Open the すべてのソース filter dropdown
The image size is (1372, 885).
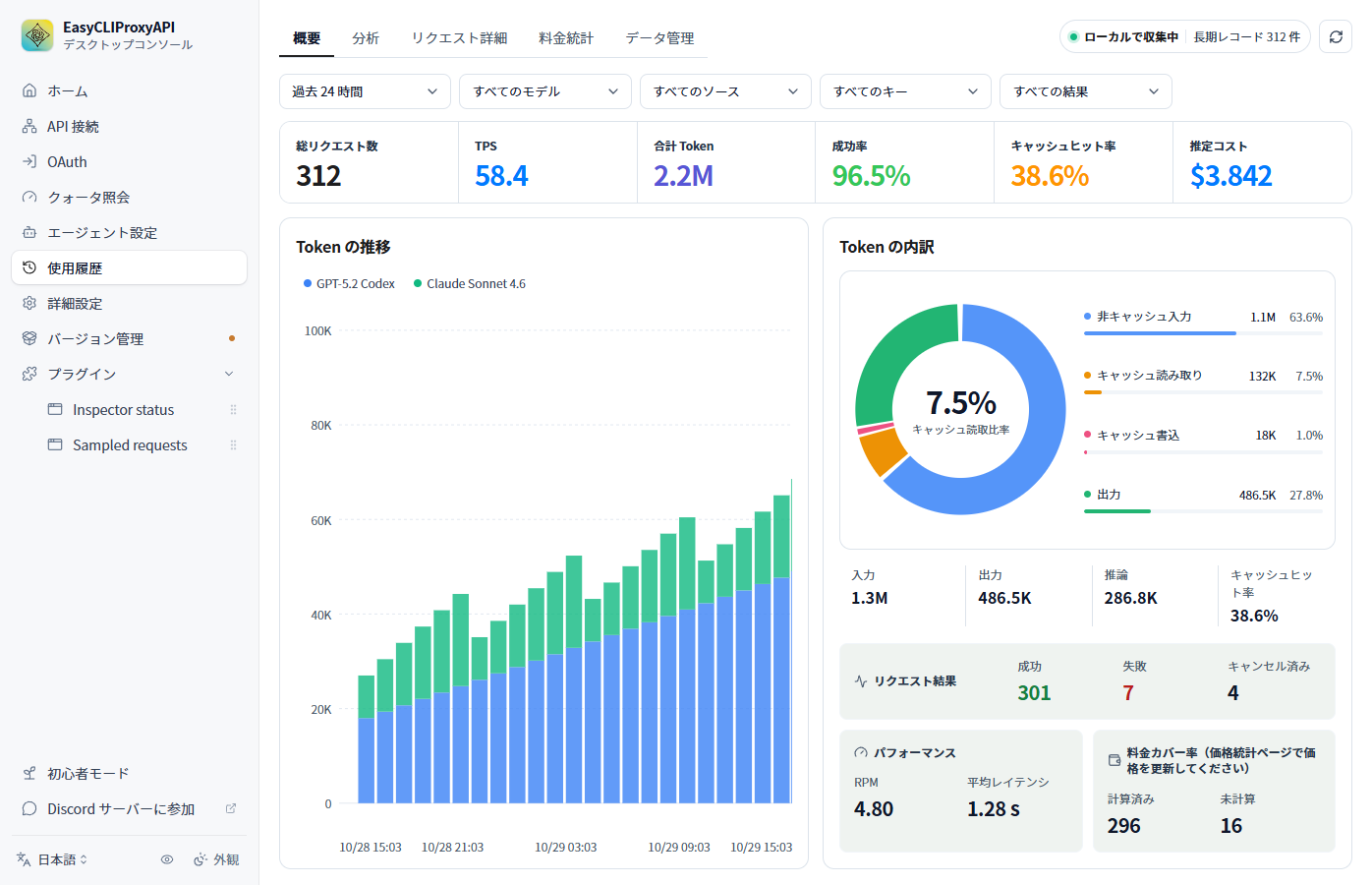click(725, 91)
